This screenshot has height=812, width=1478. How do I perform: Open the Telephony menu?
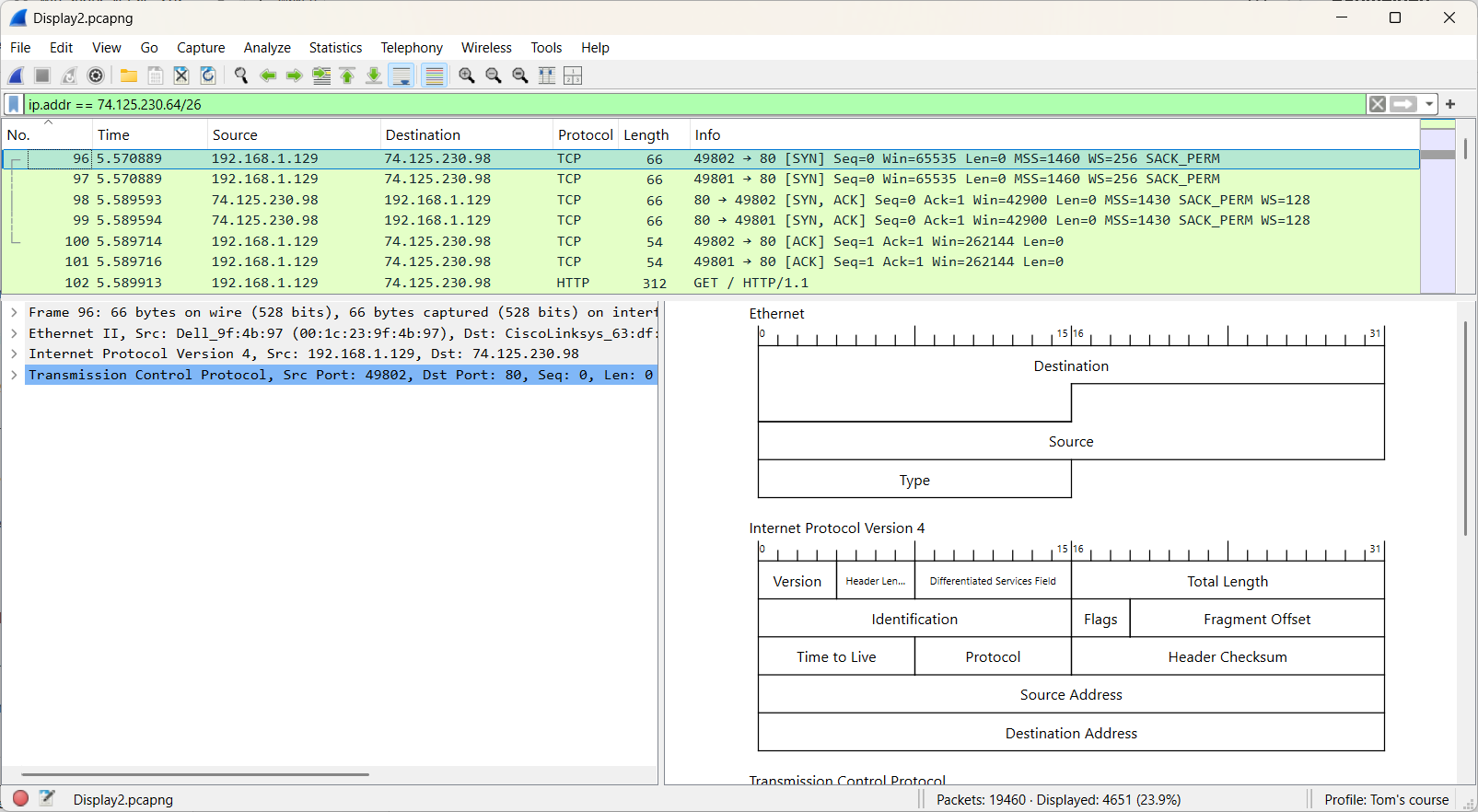pyautogui.click(x=412, y=48)
